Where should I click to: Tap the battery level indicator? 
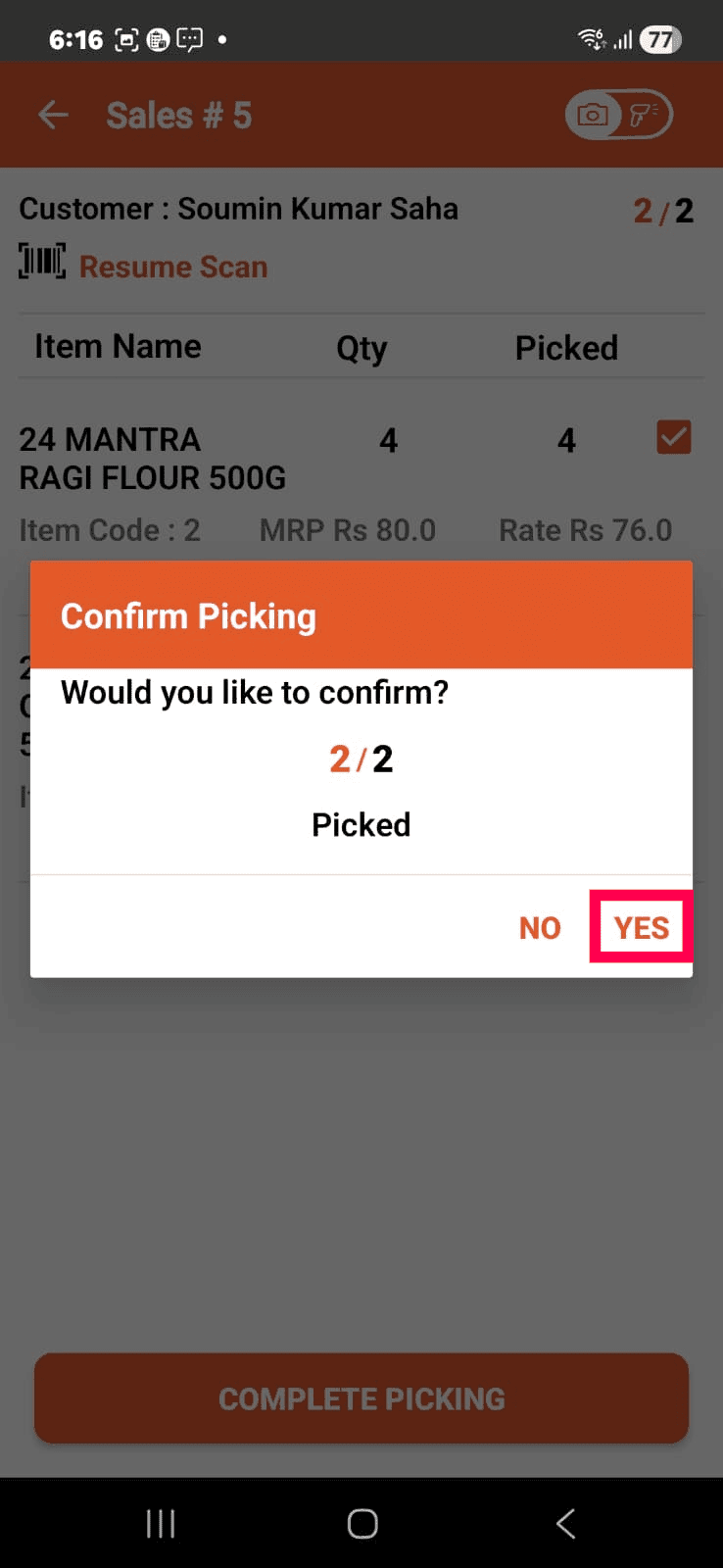[x=660, y=39]
